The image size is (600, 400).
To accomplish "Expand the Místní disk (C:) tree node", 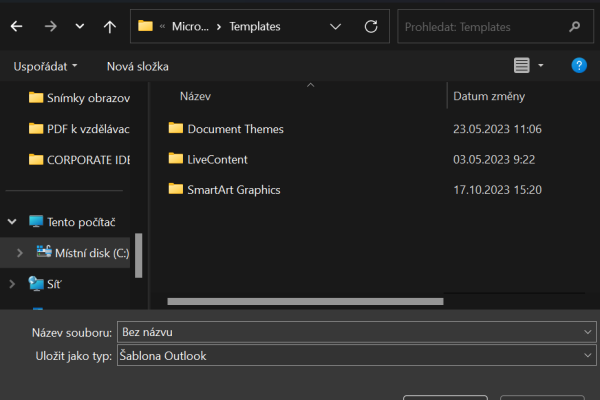I will coord(19,254).
